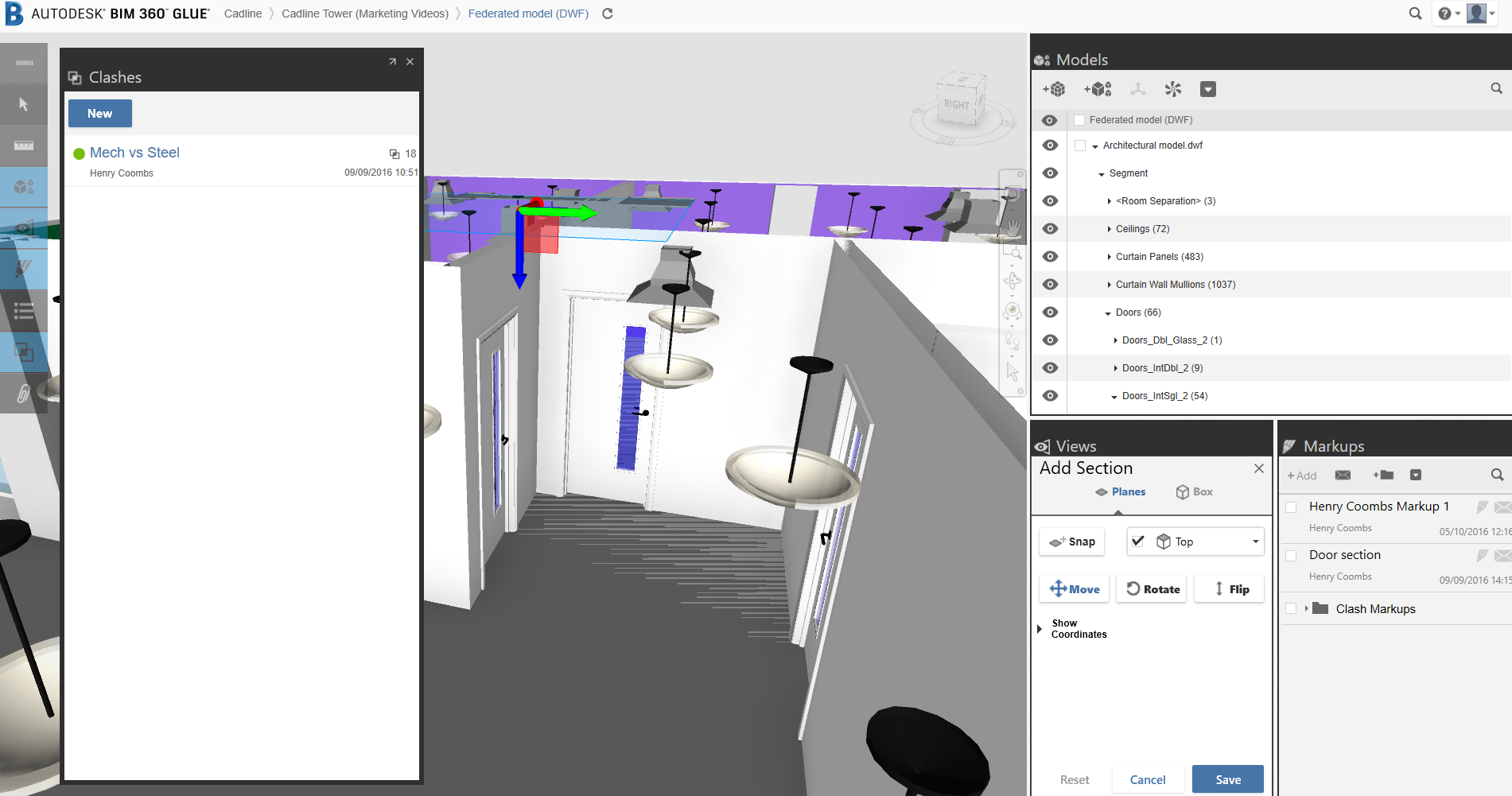Open the Help menu
This screenshot has width=1512, height=796.
point(1448,14)
